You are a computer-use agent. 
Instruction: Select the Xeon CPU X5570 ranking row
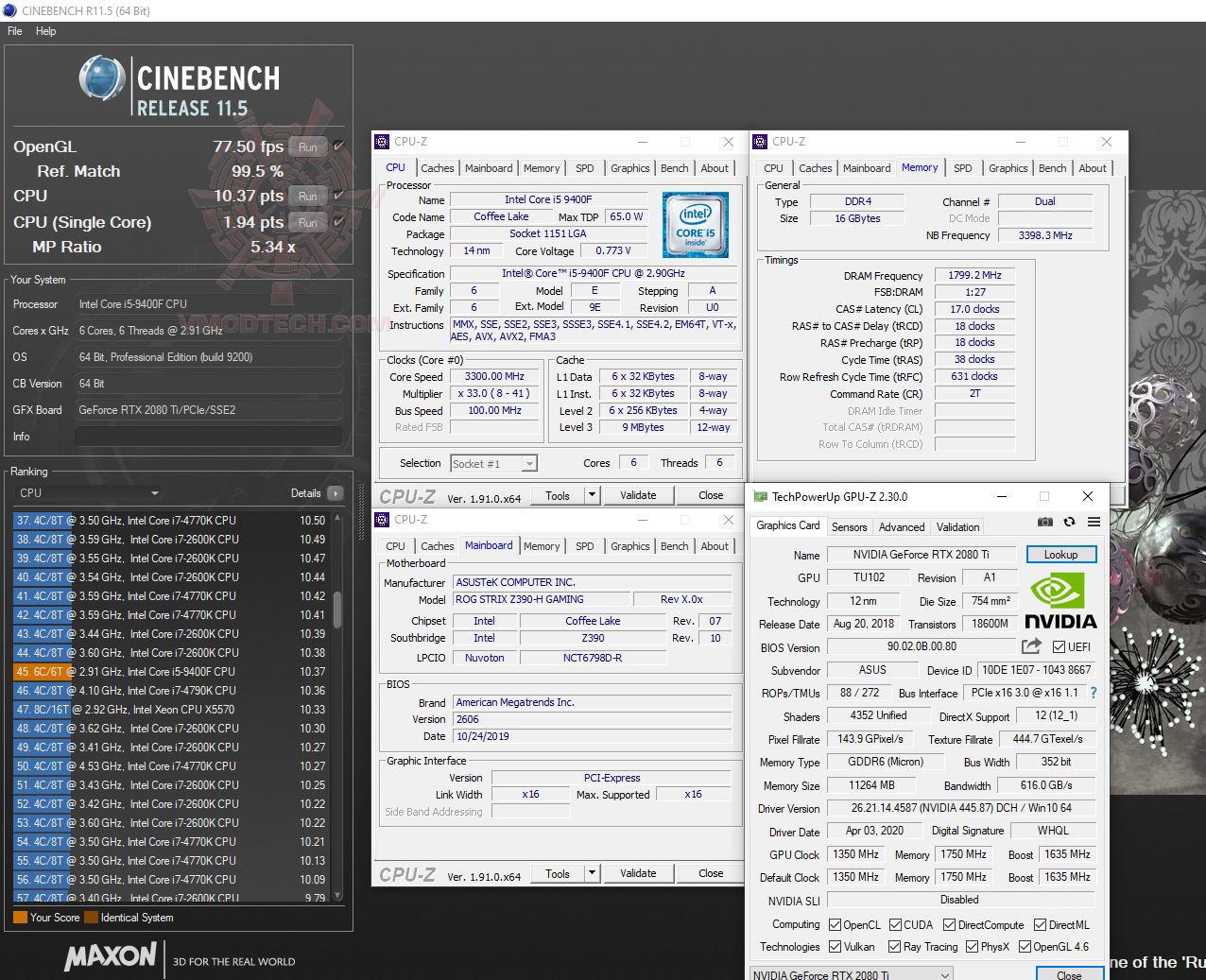[170, 710]
